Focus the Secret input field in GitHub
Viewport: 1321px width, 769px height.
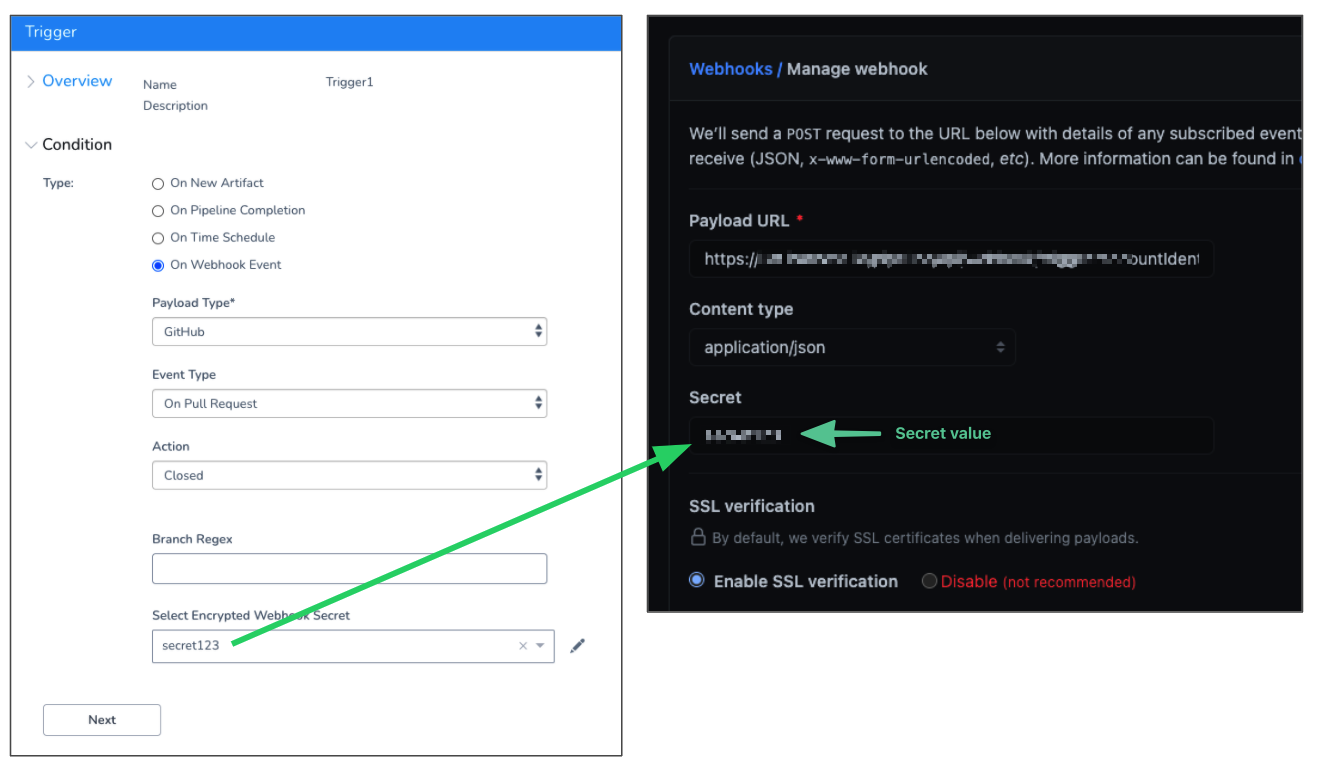click(x=951, y=435)
